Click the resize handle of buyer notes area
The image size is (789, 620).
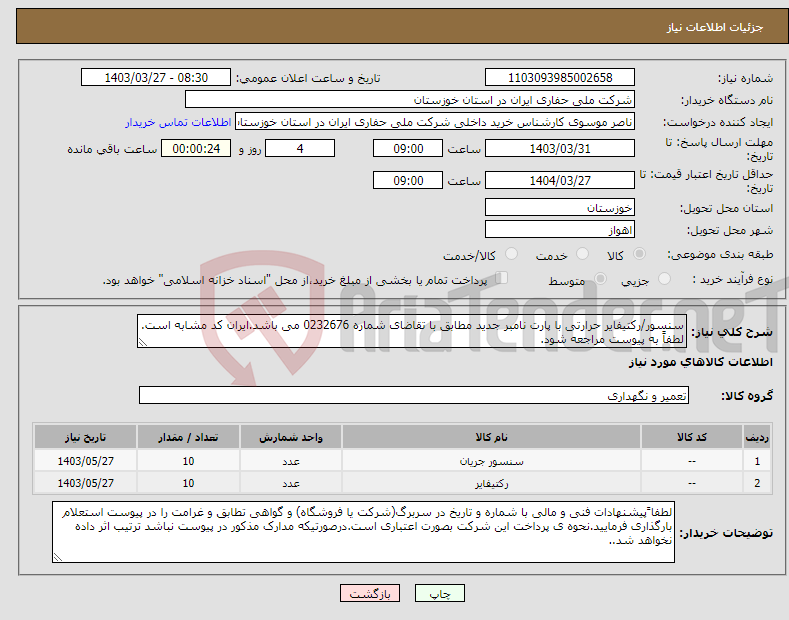(58, 557)
